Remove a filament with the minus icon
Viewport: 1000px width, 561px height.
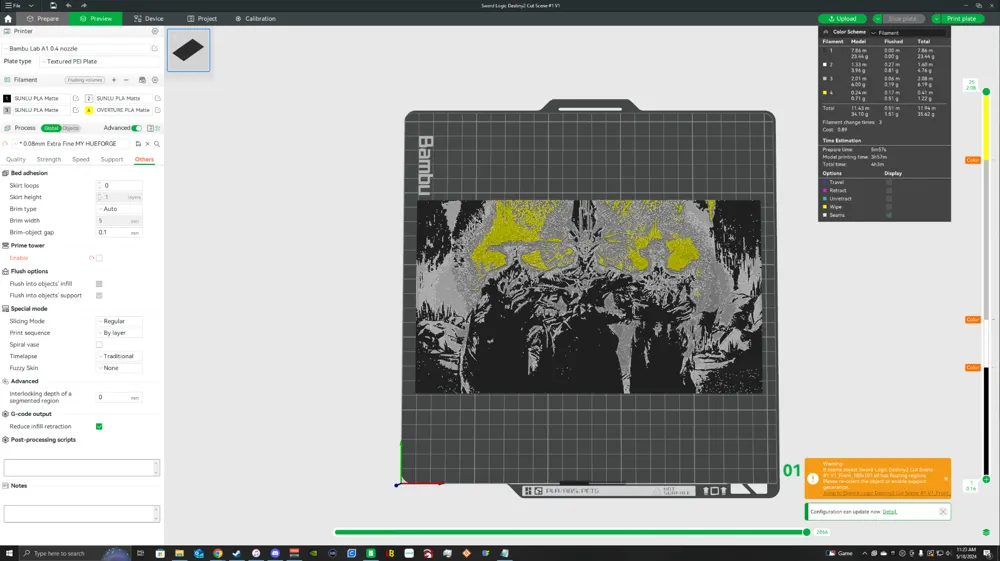tap(126, 80)
